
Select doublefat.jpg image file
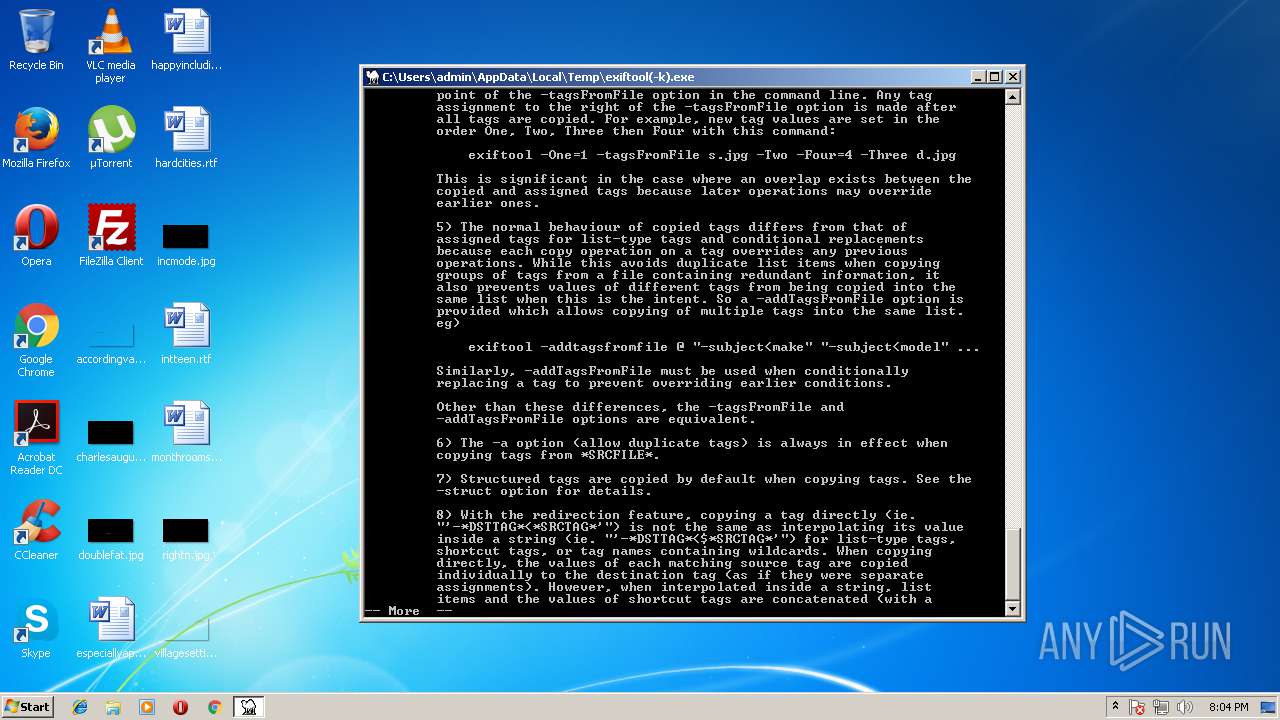point(110,538)
